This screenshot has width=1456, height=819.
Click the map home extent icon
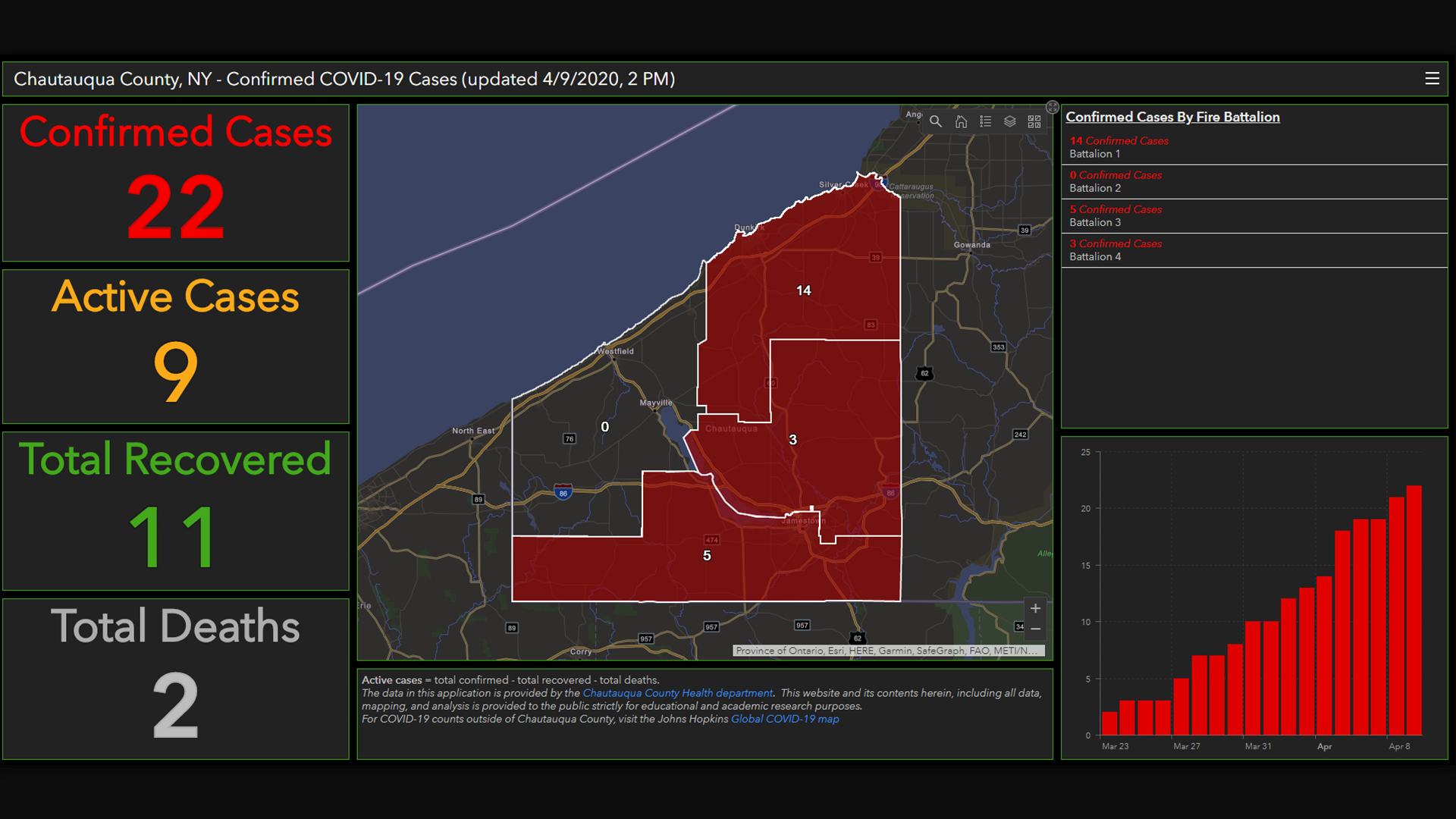click(961, 121)
